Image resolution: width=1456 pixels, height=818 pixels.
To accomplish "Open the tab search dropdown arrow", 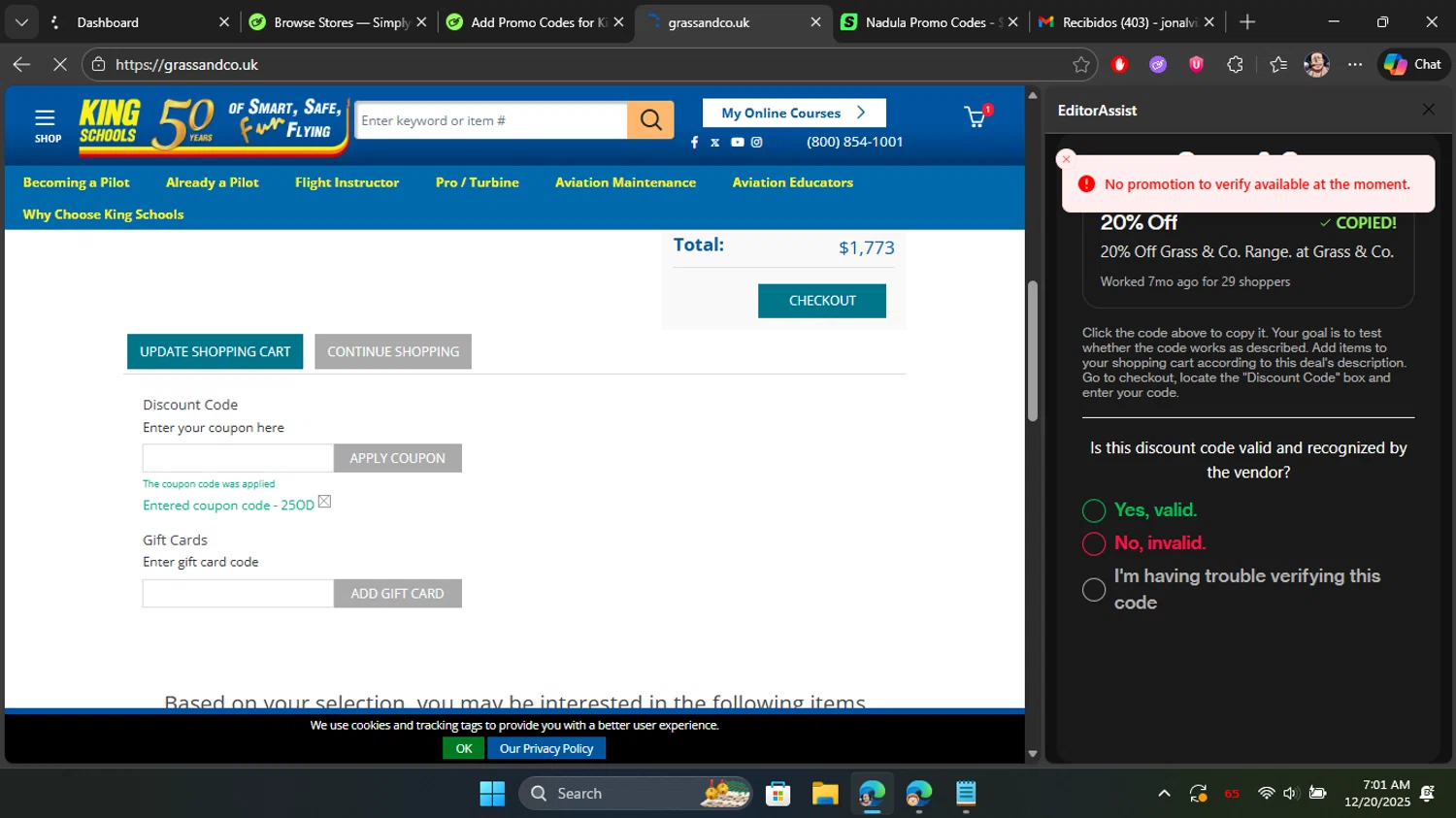I will [x=21, y=21].
